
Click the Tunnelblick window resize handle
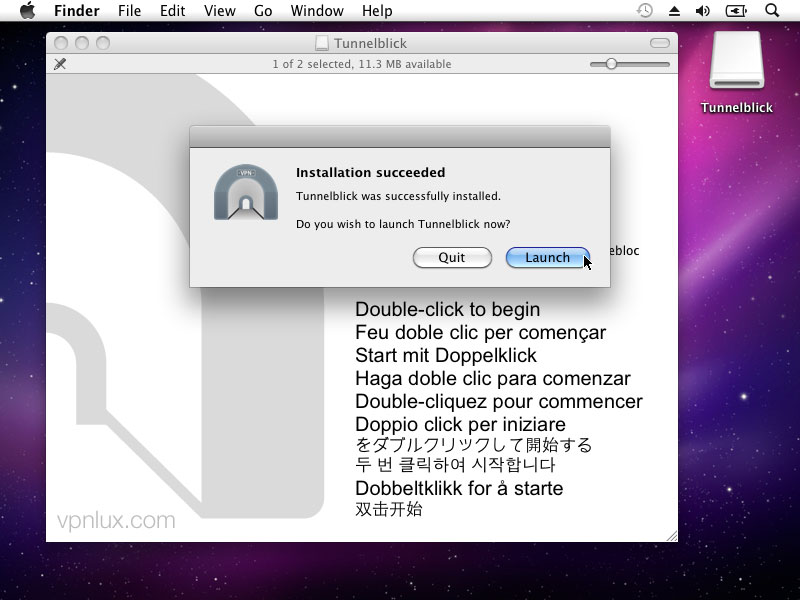point(671,536)
